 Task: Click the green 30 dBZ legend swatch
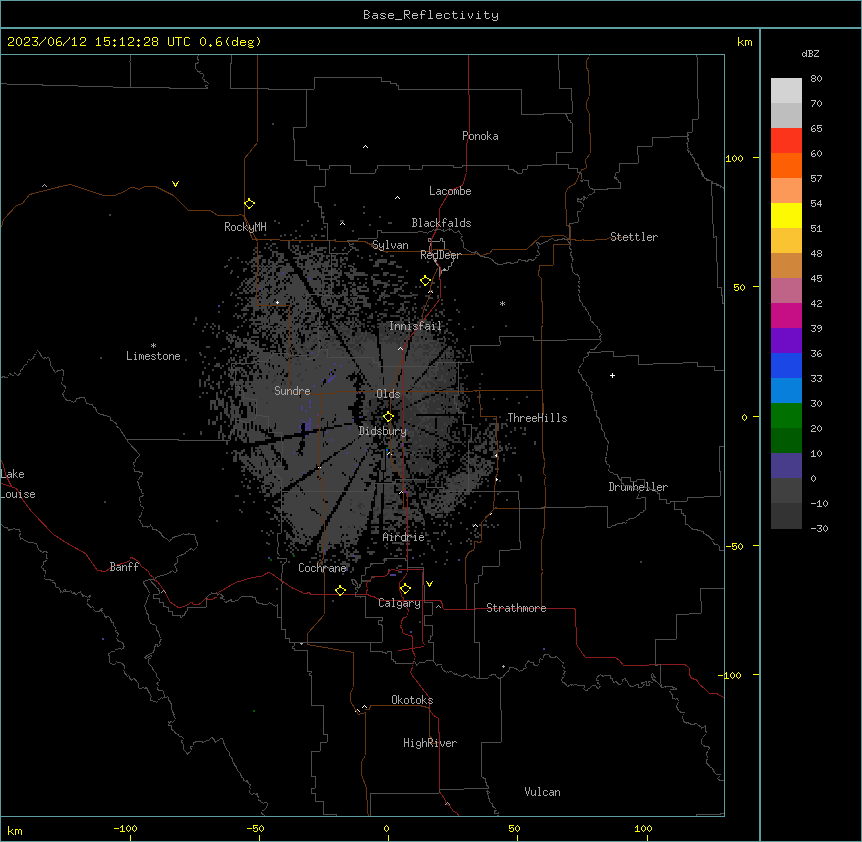click(x=786, y=416)
